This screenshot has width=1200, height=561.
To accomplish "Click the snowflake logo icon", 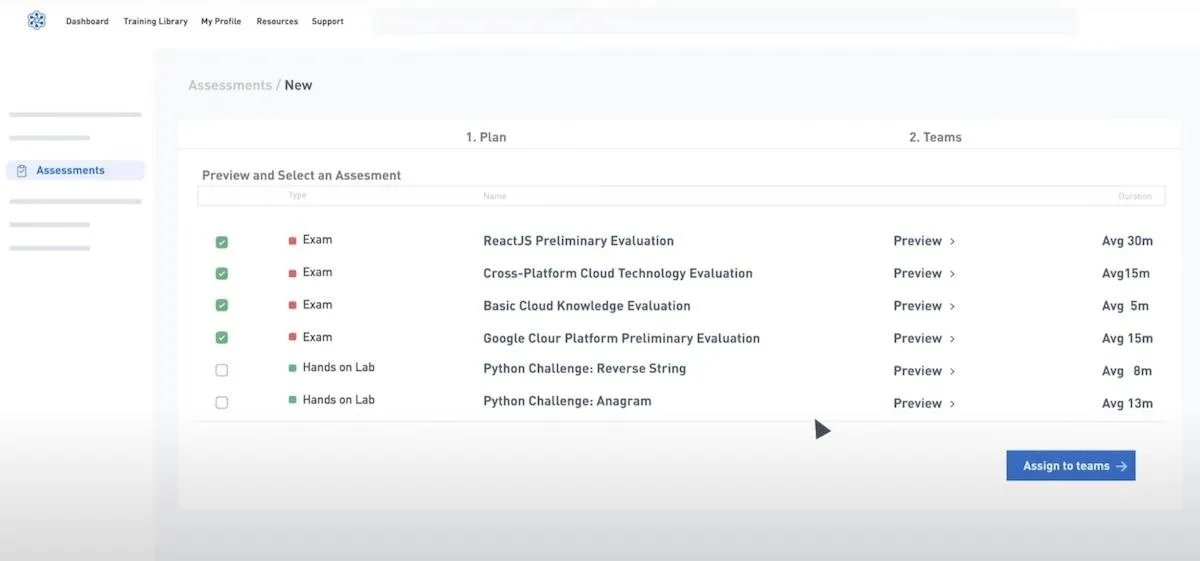I will click(x=36, y=20).
